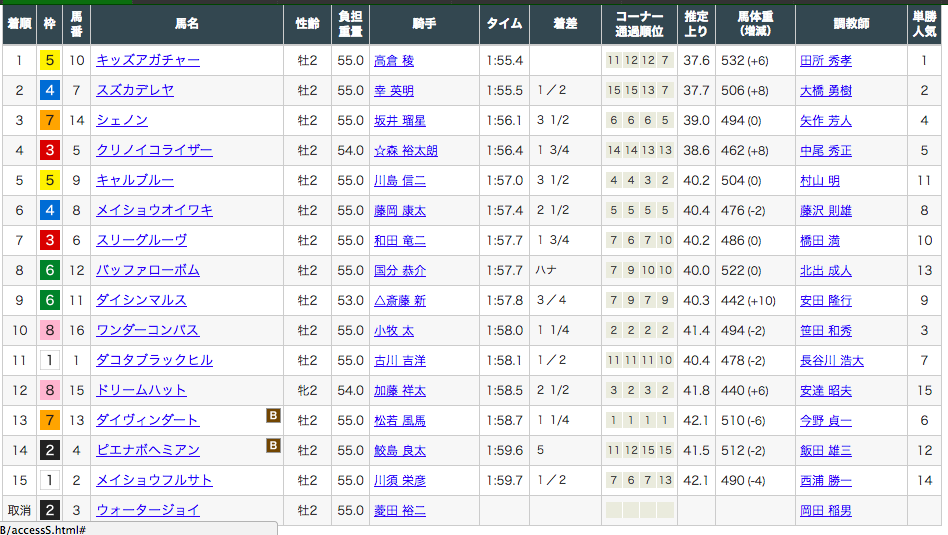Screen dimensions: 948x535
Task: Open バッファローボム horse link
Action: point(148,270)
